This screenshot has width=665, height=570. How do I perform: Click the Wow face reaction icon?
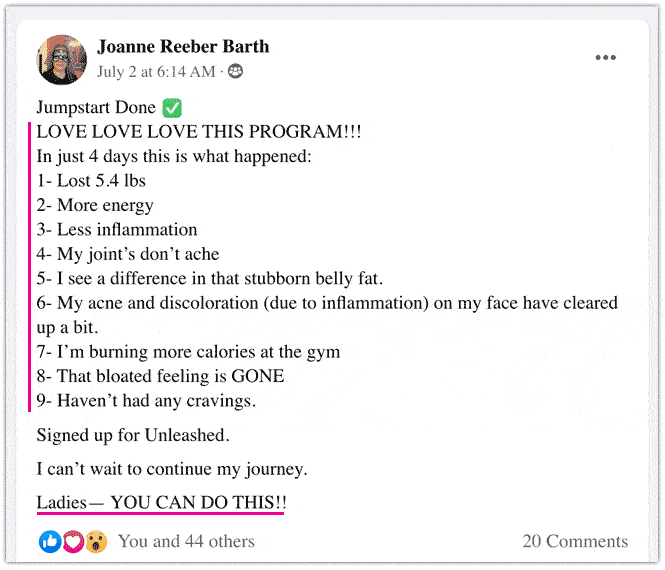(96, 542)
